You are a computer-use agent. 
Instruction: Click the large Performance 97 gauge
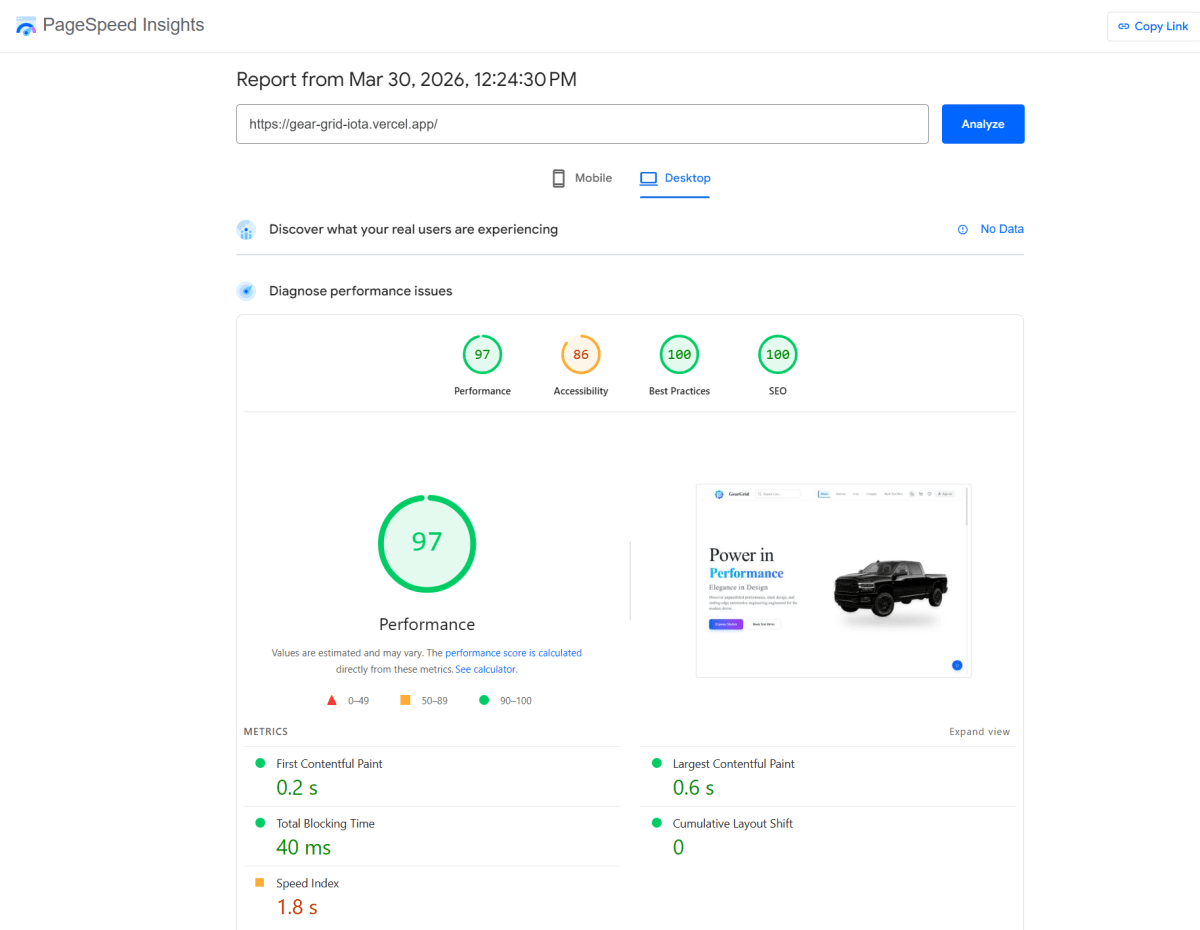[x=427, y=542]
